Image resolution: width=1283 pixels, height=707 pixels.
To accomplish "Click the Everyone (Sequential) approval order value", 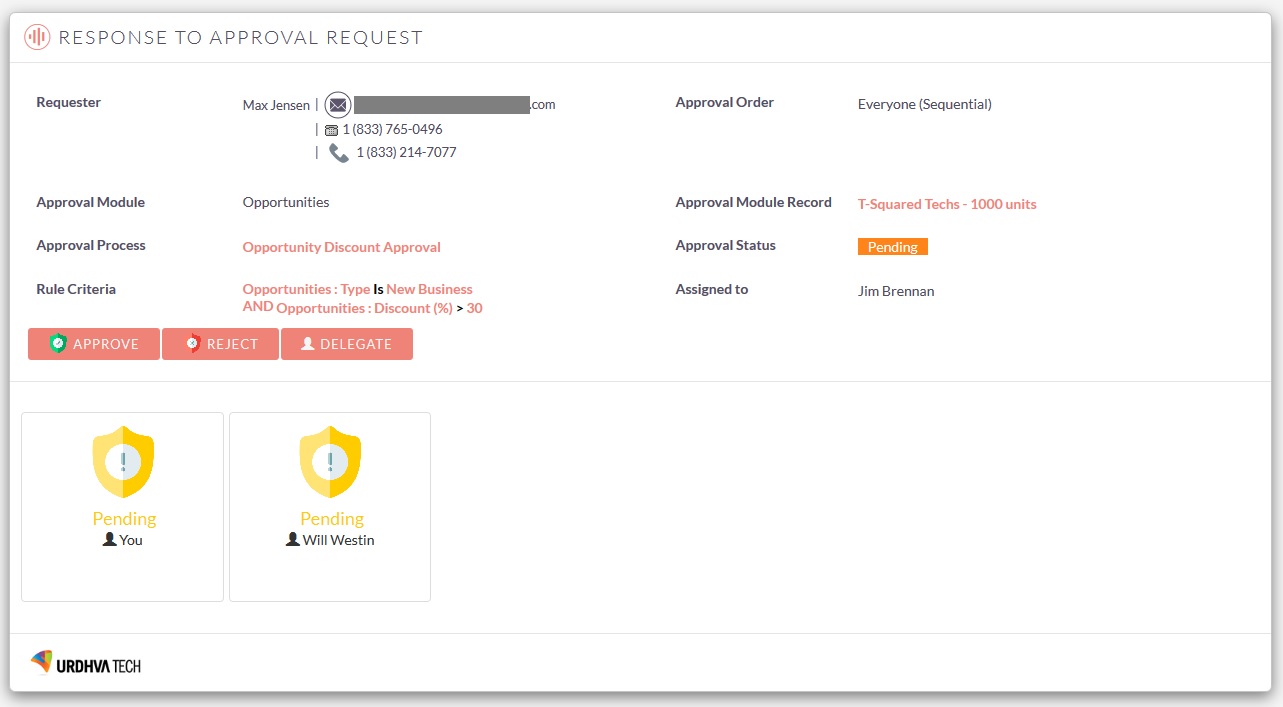I will click(925, 104).
